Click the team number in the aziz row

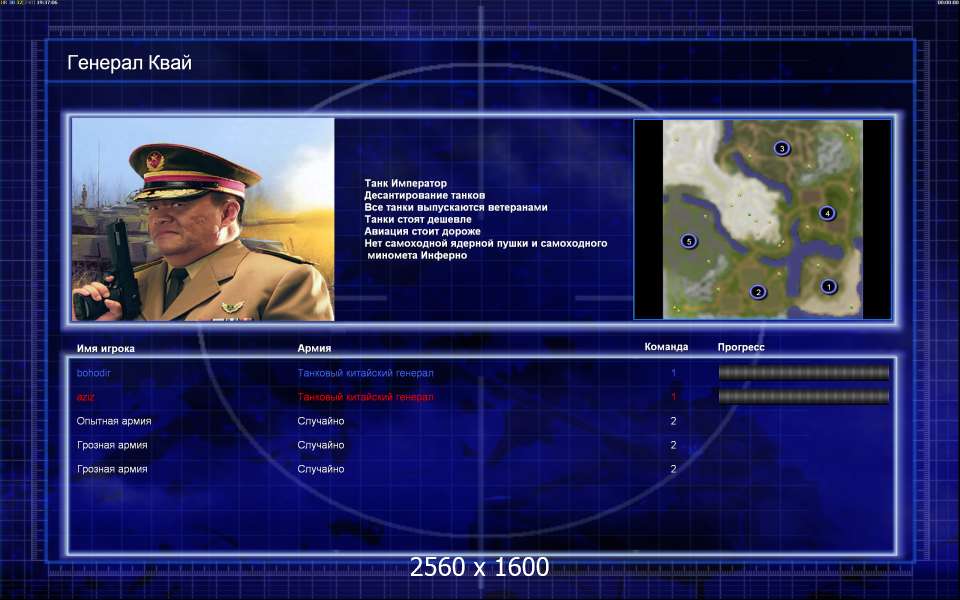pos(673,397)
